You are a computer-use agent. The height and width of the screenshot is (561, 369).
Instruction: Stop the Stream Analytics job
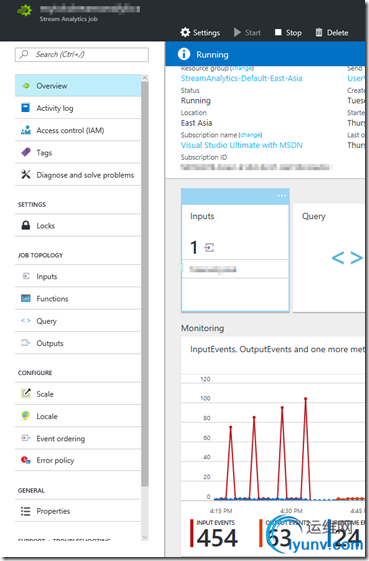[x=288, y=33]
